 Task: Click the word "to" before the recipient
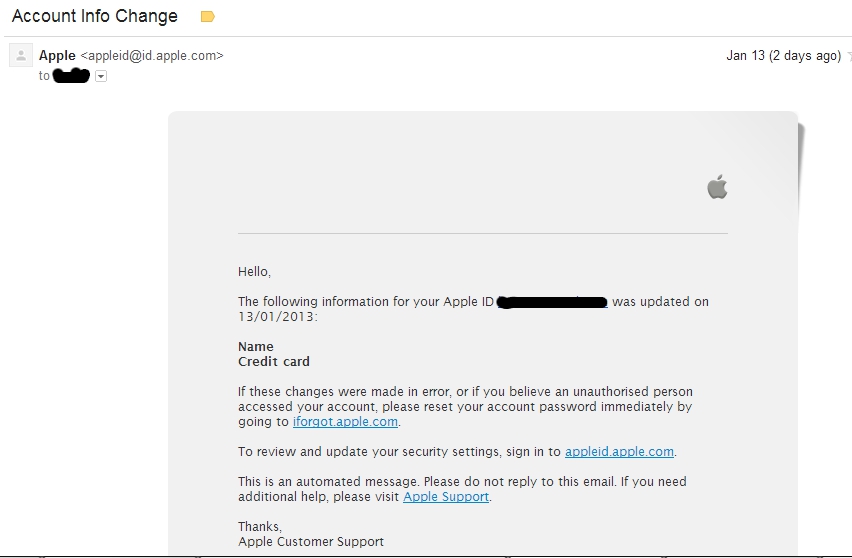[x=44, y=76]
